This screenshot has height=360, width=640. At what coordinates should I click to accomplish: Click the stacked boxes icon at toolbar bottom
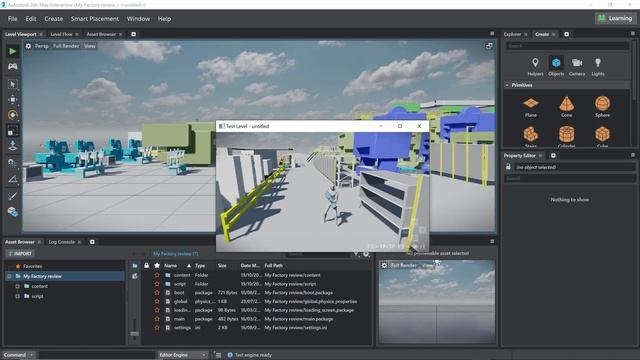tap(13, 212)
